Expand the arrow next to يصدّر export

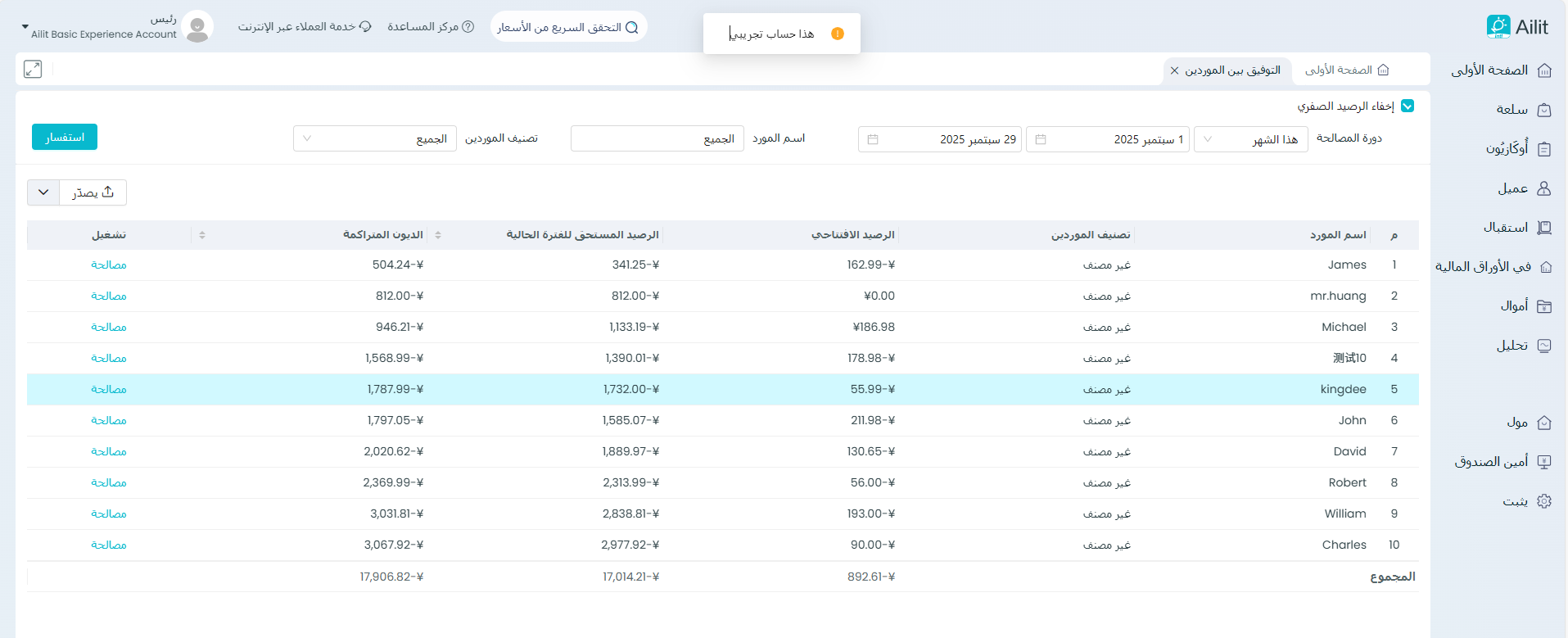(43, 192)
